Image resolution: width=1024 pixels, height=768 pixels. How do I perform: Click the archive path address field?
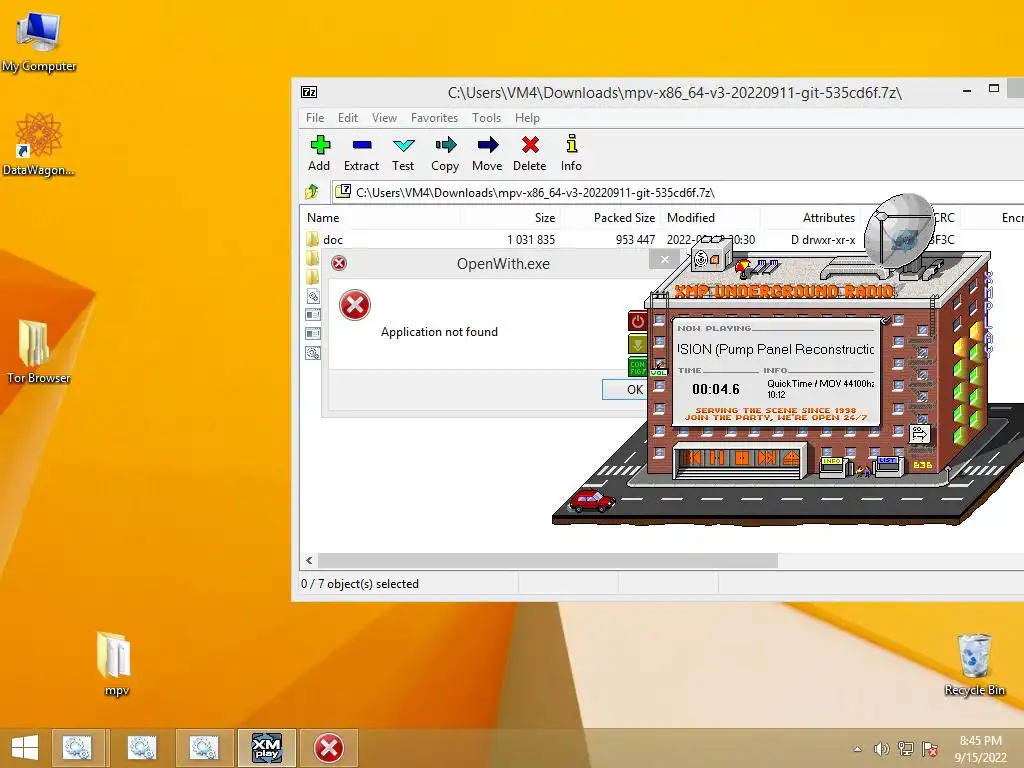pos(678,192)
